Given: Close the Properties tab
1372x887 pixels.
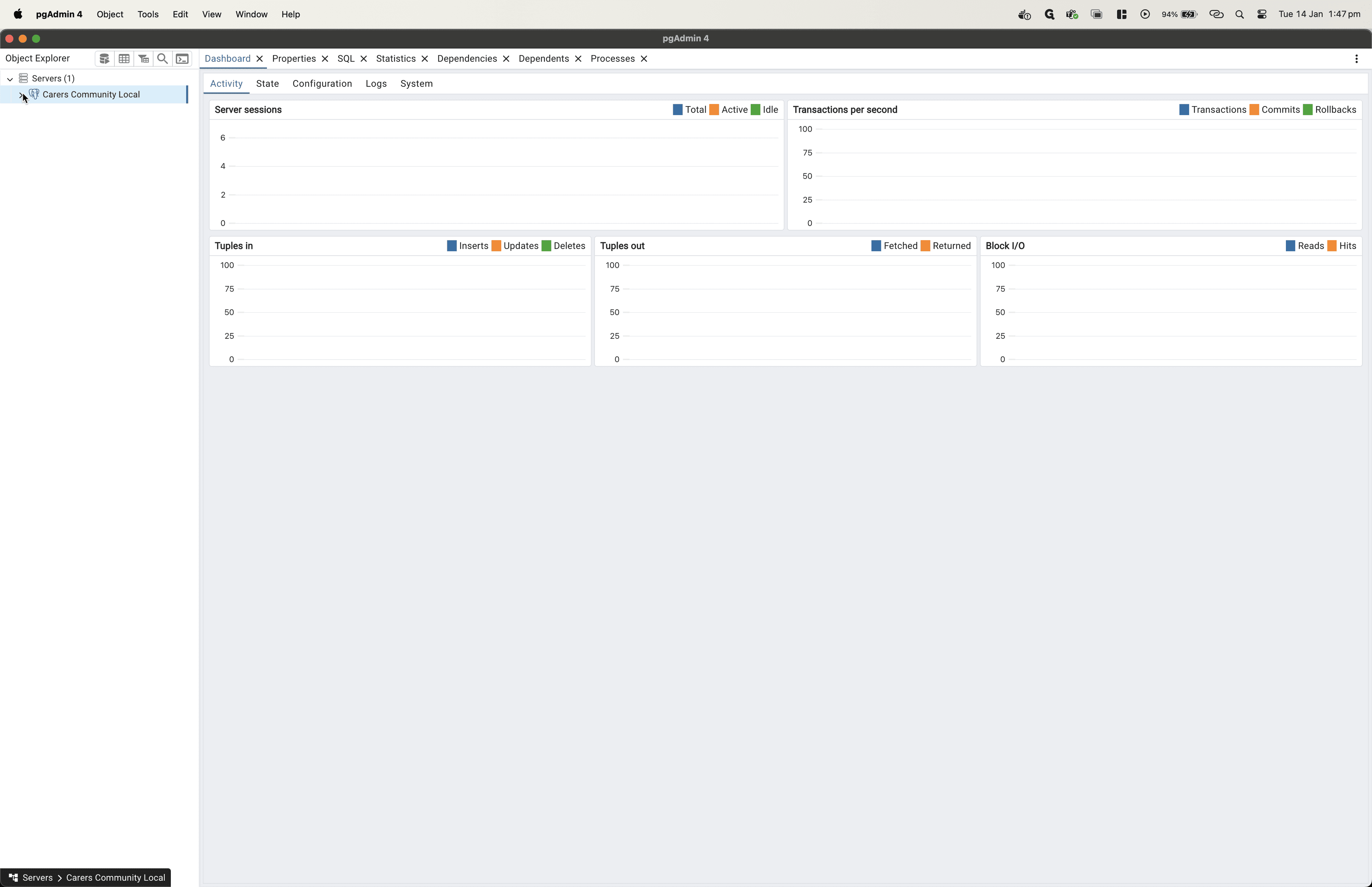Looking at the screenshot, I should (325, 59).
